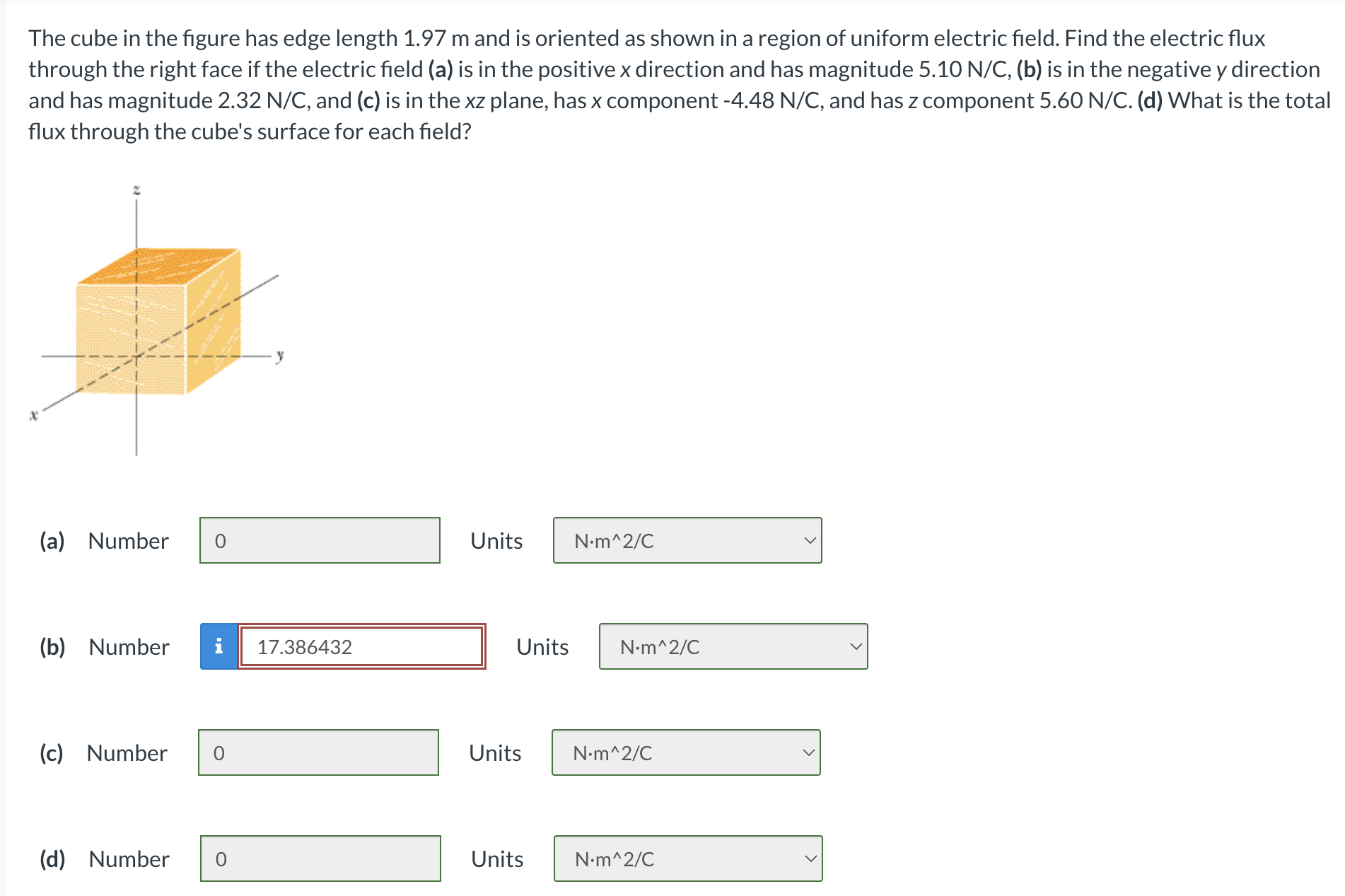
Task: Click the N·m^2/C unit shown for part (c)
Action: coord(612,752)
